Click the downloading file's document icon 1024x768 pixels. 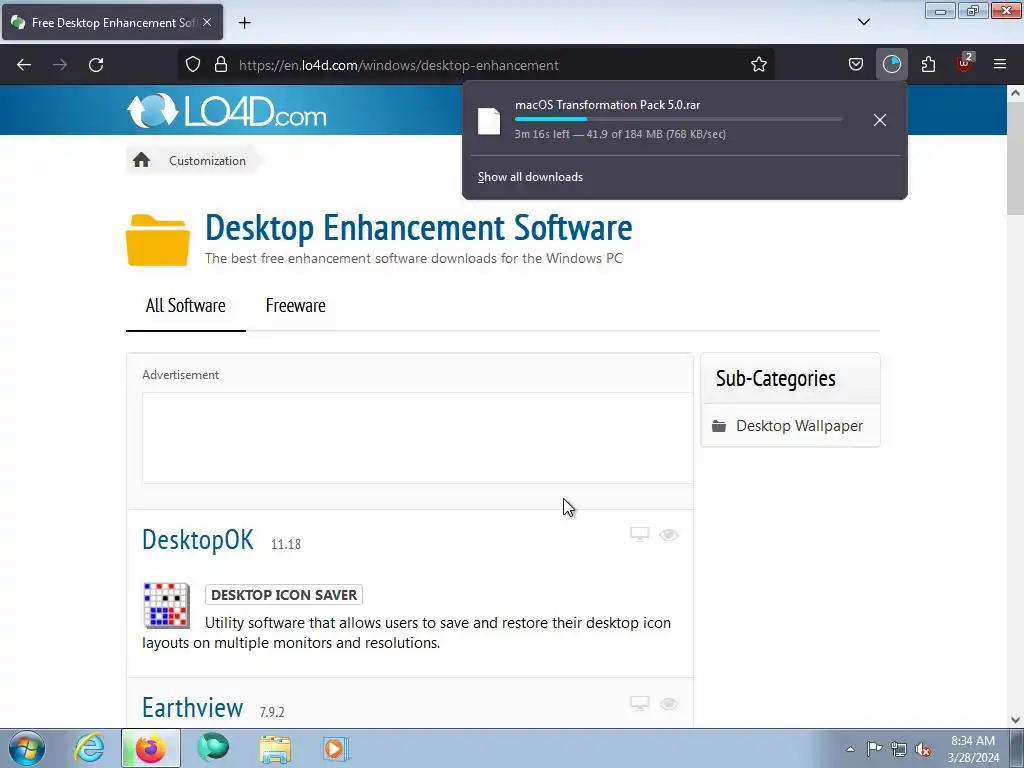[x=488, y=121]
